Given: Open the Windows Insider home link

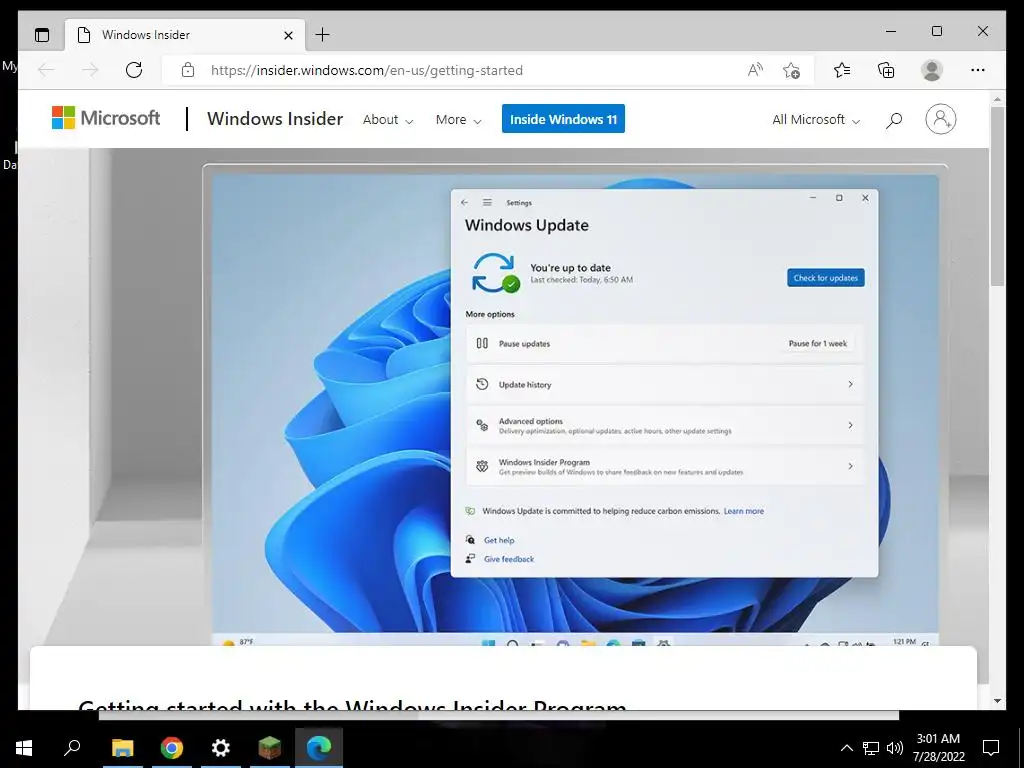Looking at the screenshot, I should point(275,119).
